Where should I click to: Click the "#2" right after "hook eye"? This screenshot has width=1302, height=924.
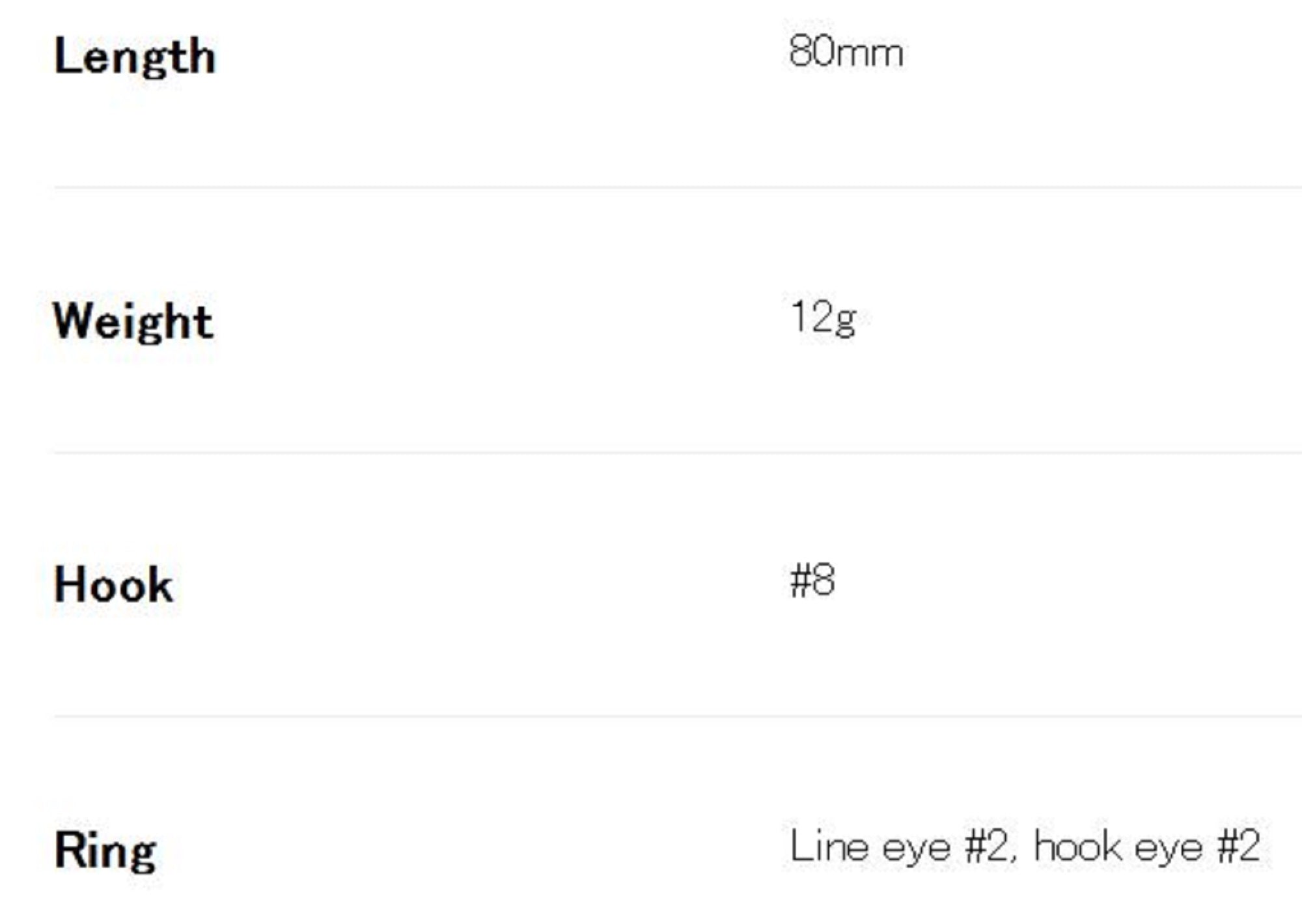tap(1239, 847)
